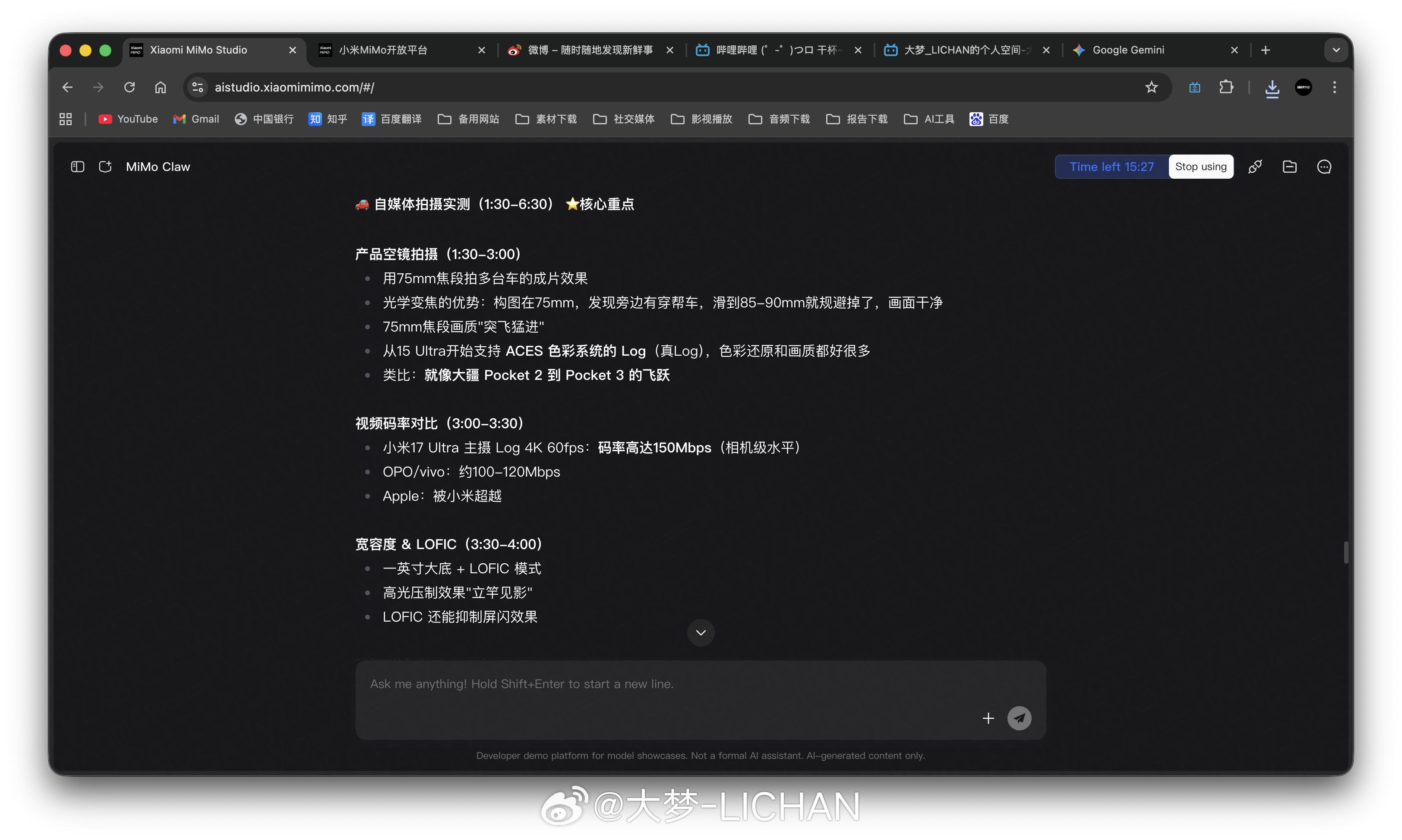1402x840 pixels.
Task: Click the Time left 15:27 indicator
Action: [x=1111, y=167]
